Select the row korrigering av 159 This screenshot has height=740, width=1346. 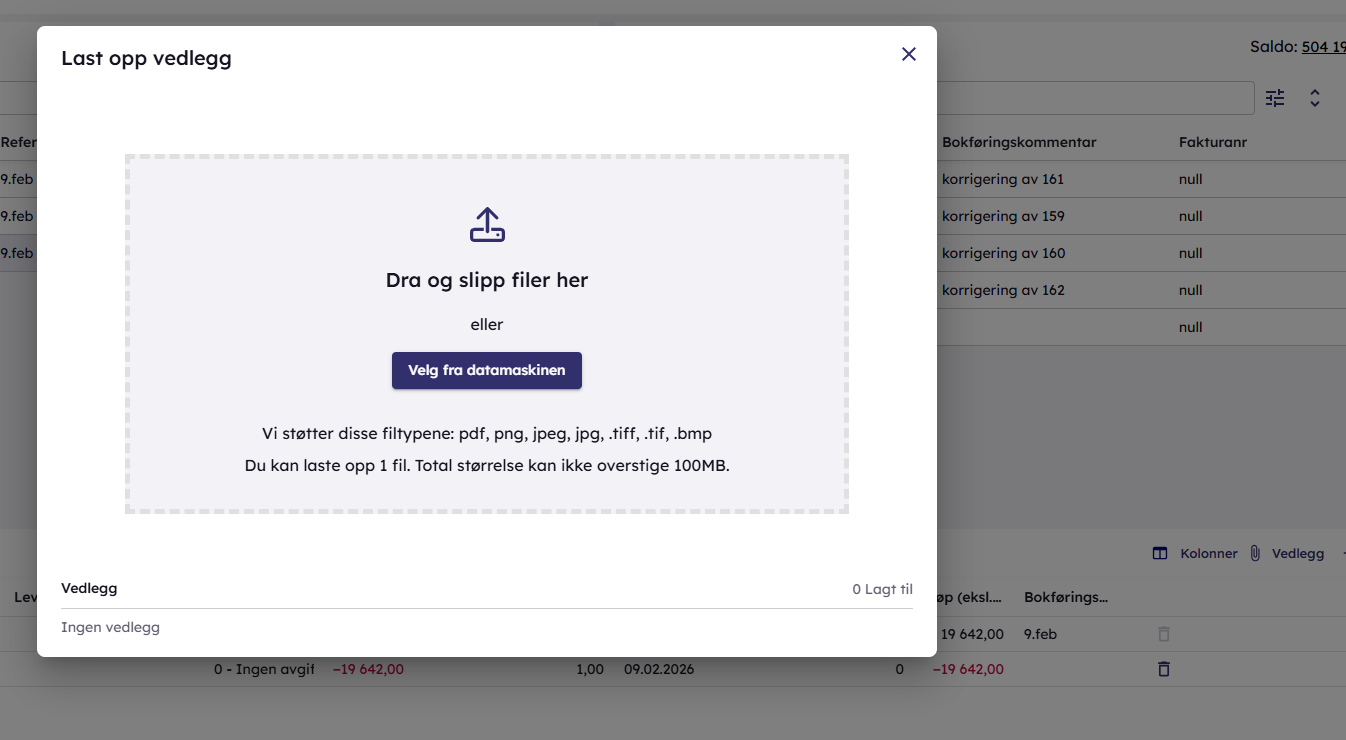(x=1002, y=216)
